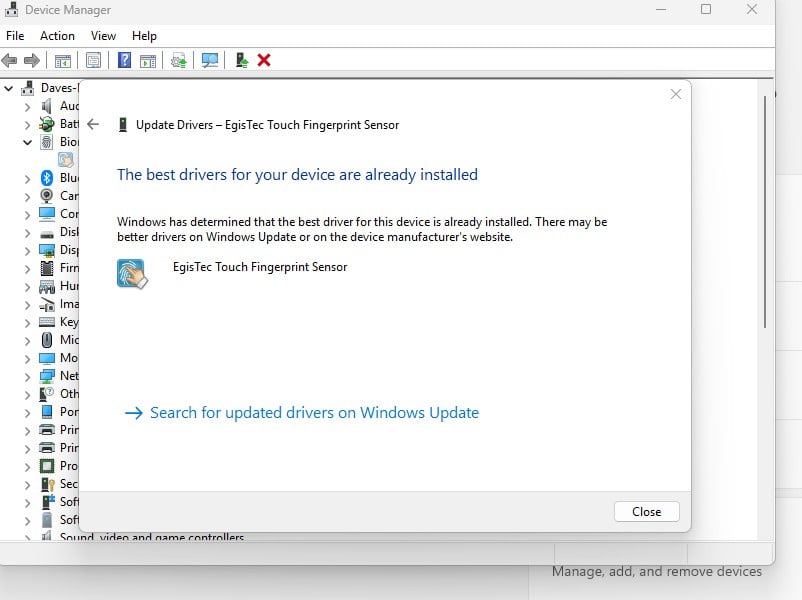Click Search for updated drivers on Windows Update
The height and width of the screenshot is (600, 802).
click(x=302, y=413)
